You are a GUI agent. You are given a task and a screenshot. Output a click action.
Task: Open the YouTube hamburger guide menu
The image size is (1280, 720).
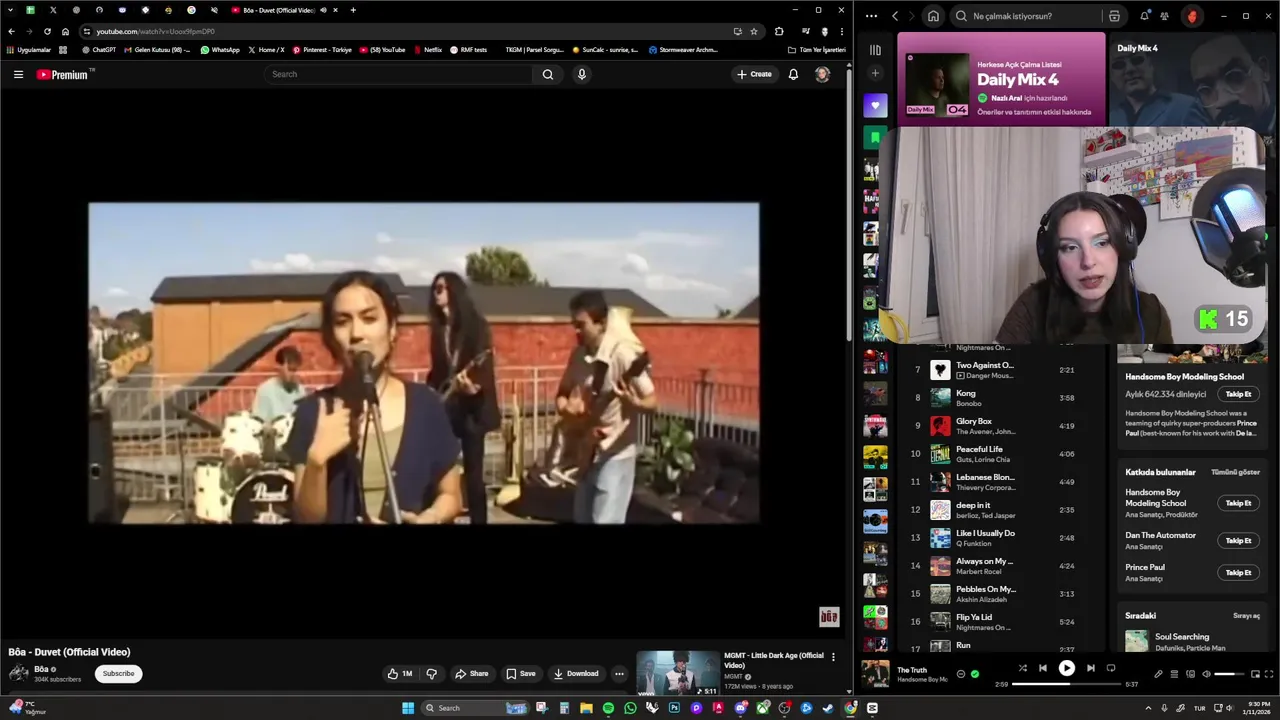pos(18,74)
